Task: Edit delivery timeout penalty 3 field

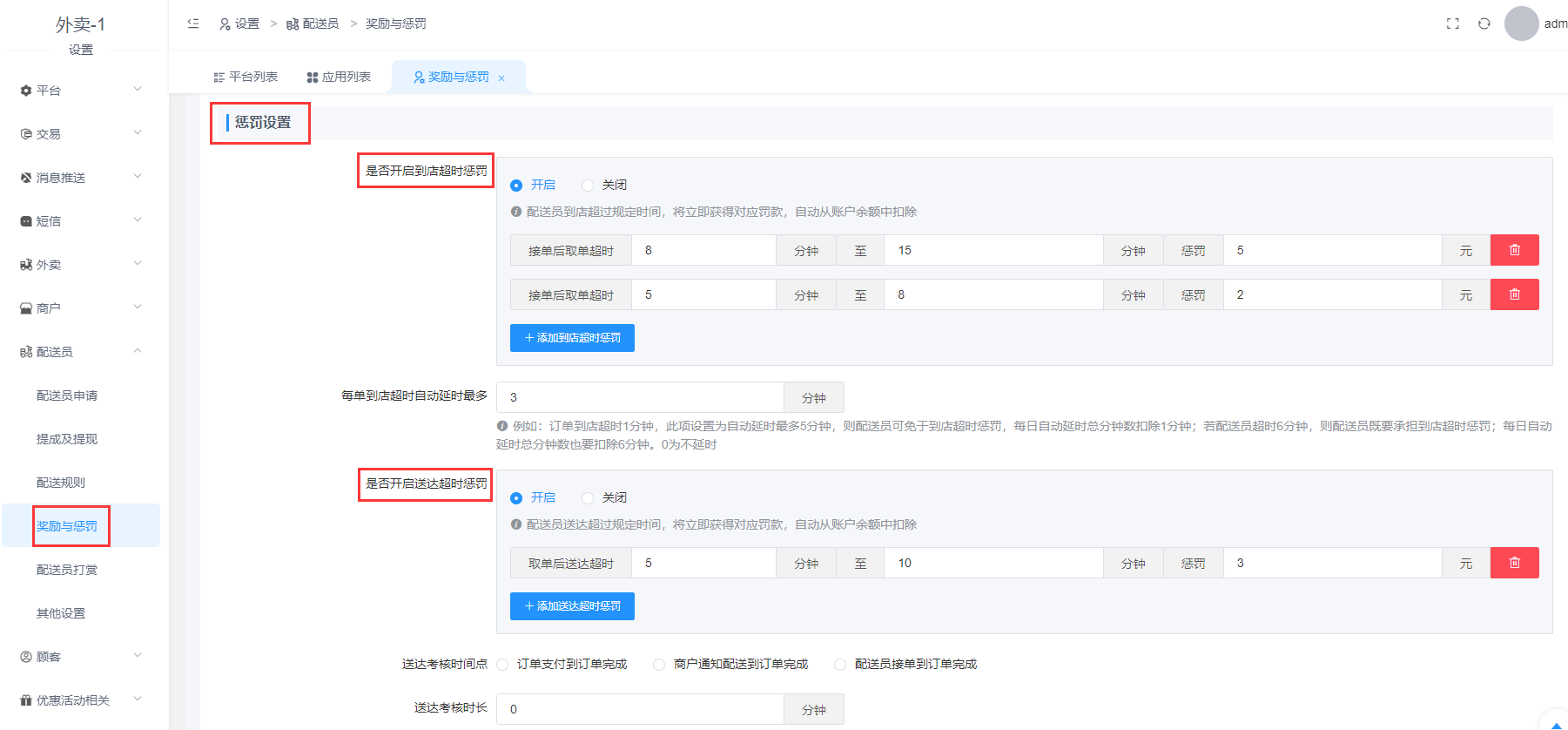Action: pyautogui.click(x=1332, y=563)
